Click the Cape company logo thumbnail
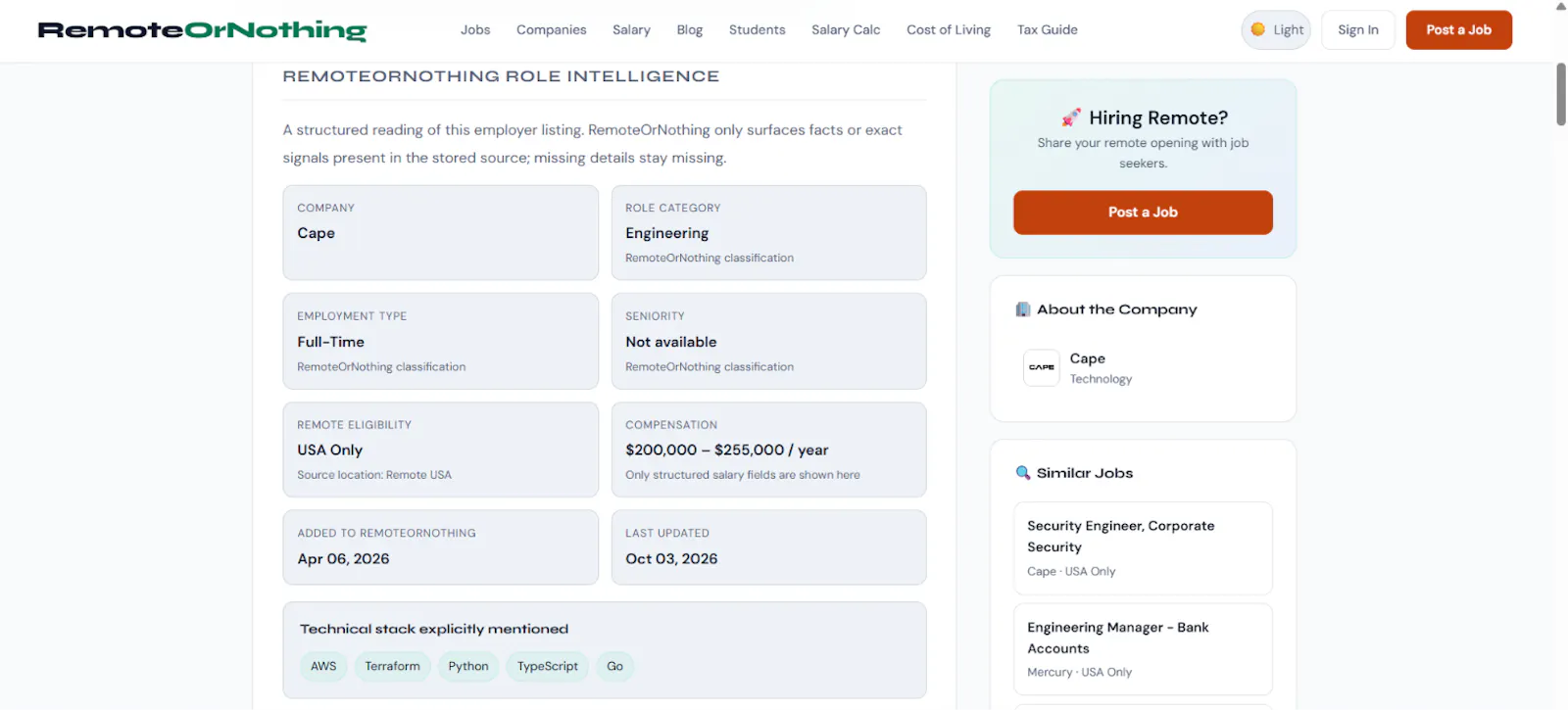This screenshot has width=1568, height=710. pos(1042,368)
